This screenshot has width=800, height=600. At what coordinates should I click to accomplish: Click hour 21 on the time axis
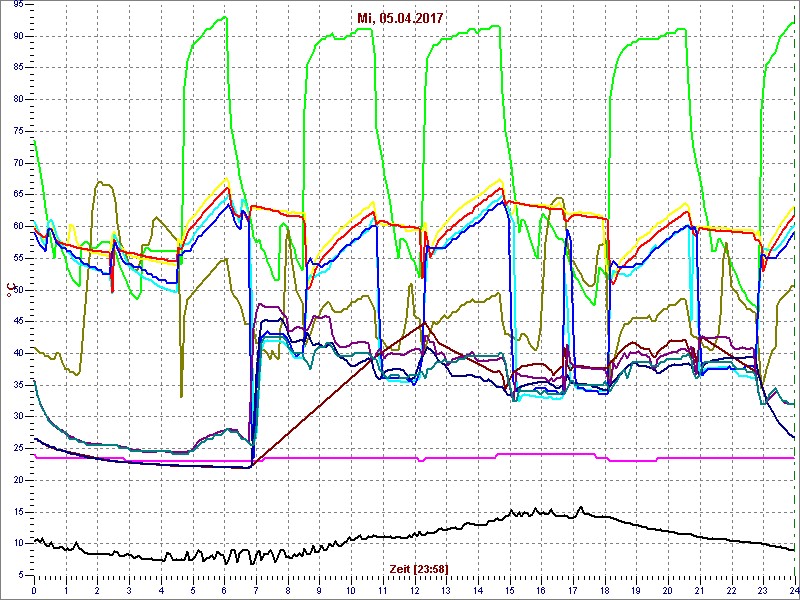[x=699, y=588]
